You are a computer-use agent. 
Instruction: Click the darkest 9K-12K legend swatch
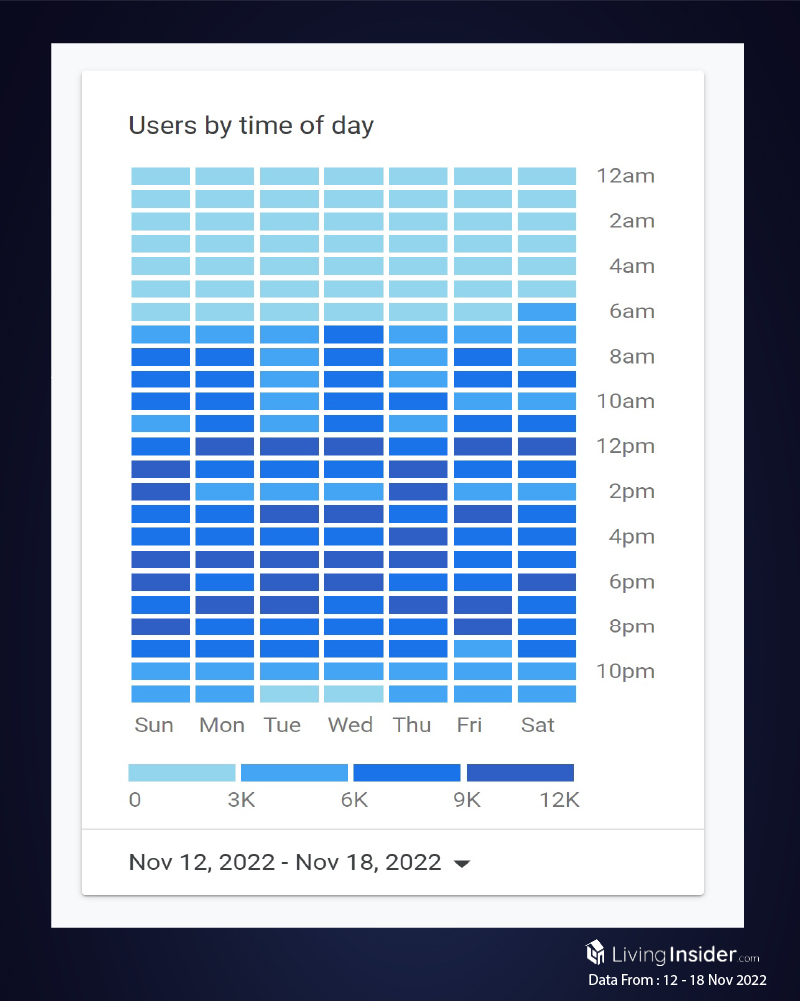520,772
